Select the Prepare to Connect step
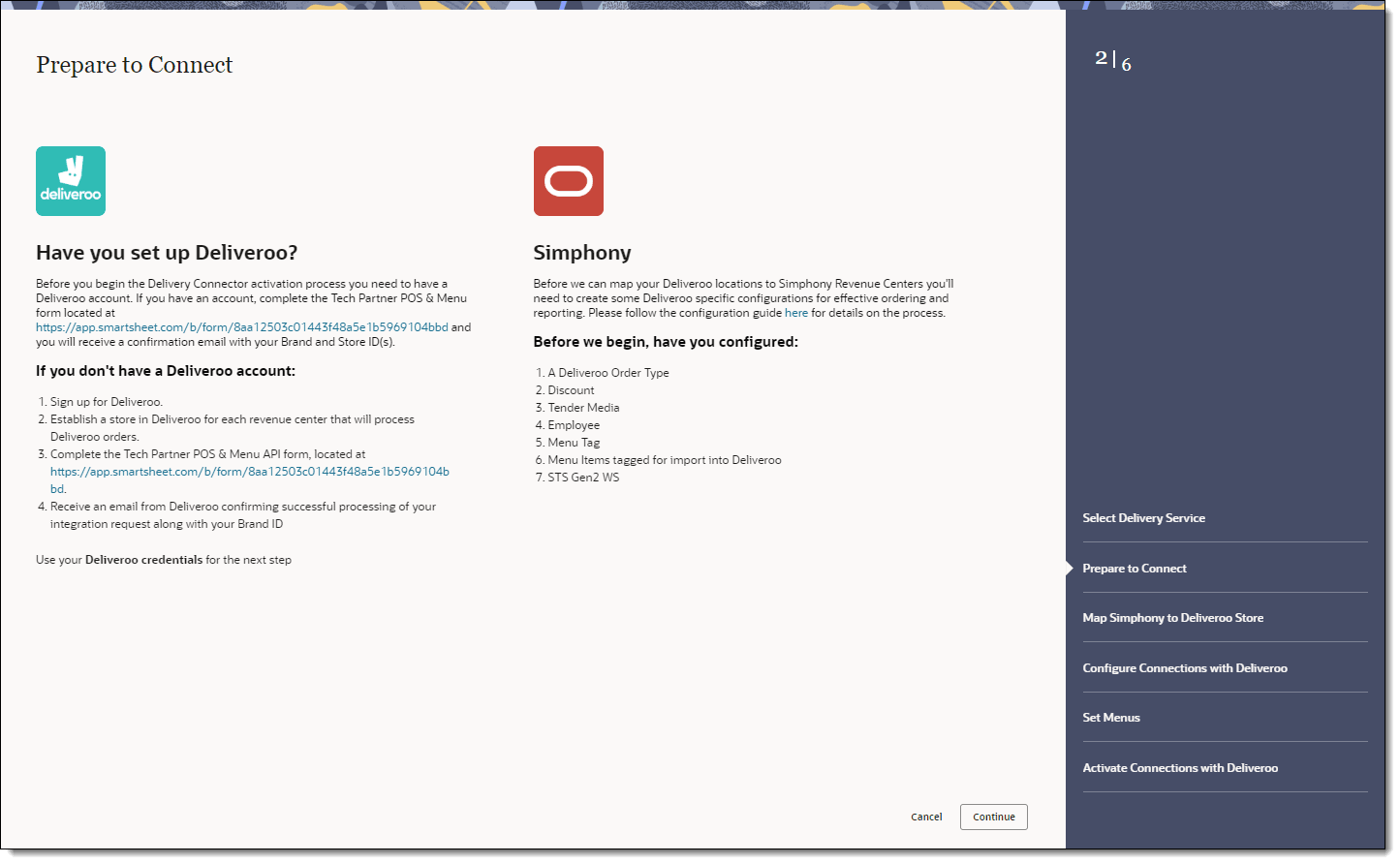Image resolution: width=1400 pixels, height=864 pixels. pyautogui.click(x=1135, y=569)
